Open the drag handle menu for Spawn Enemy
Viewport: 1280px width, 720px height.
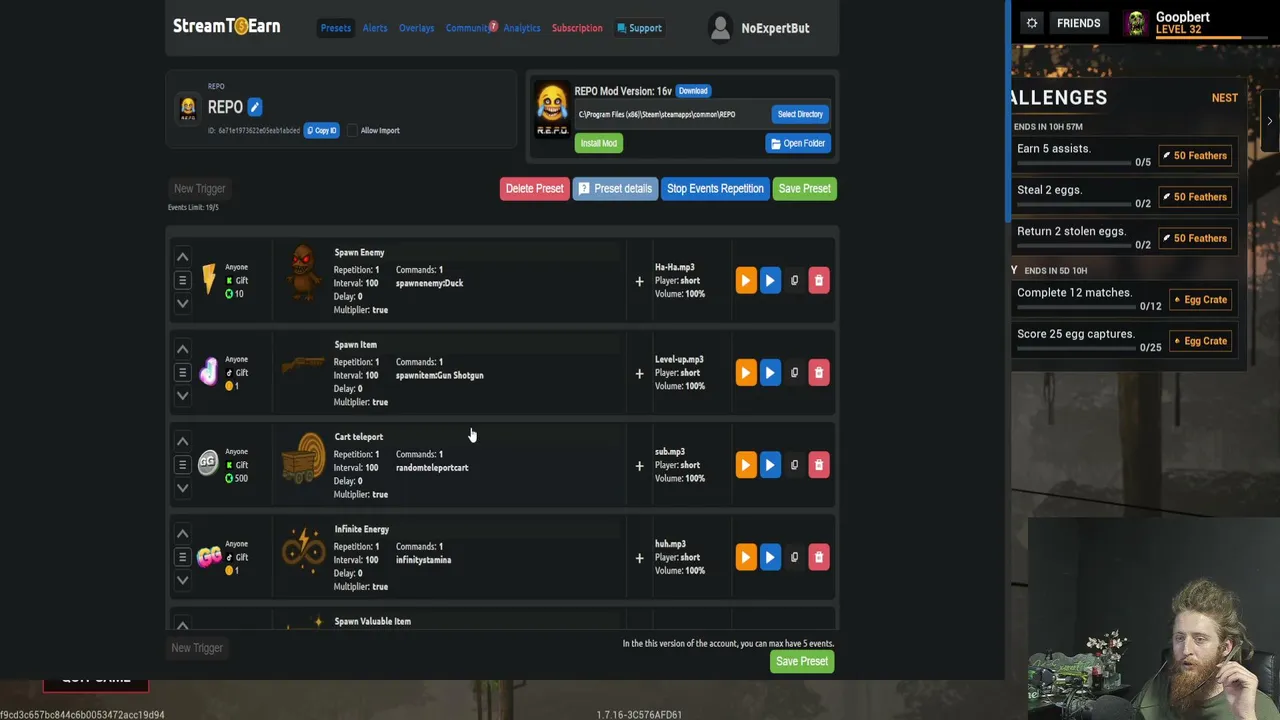[x=182, y=281]
